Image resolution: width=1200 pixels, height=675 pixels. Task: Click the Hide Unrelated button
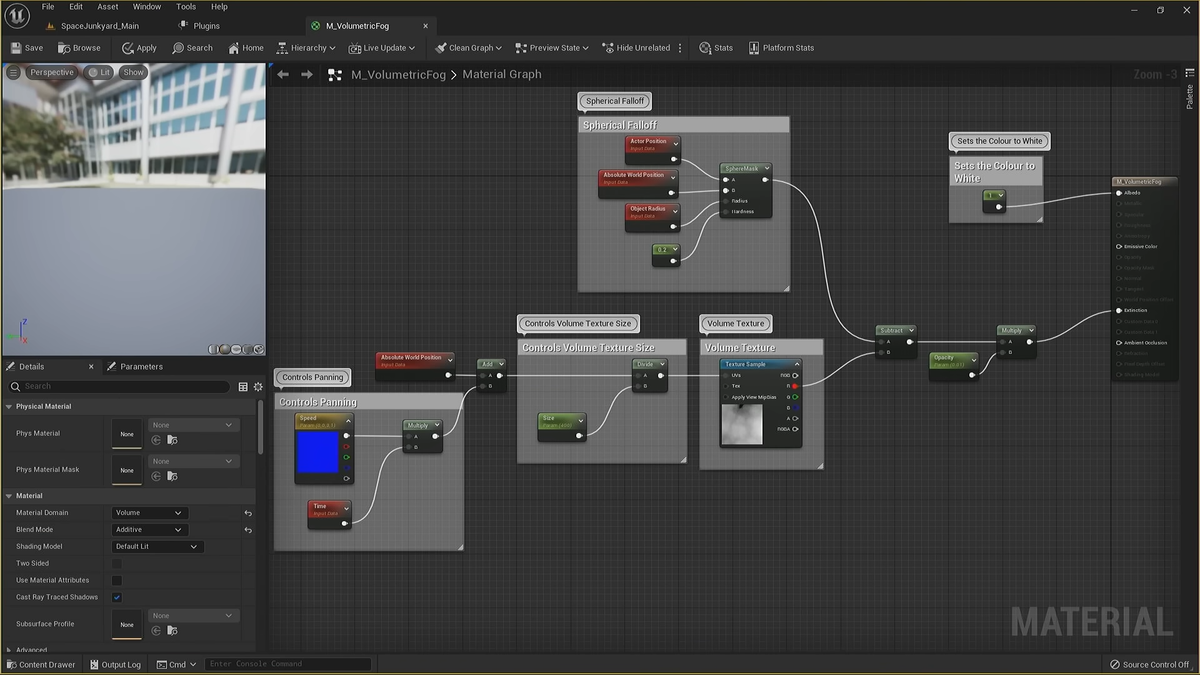(635, 48)
